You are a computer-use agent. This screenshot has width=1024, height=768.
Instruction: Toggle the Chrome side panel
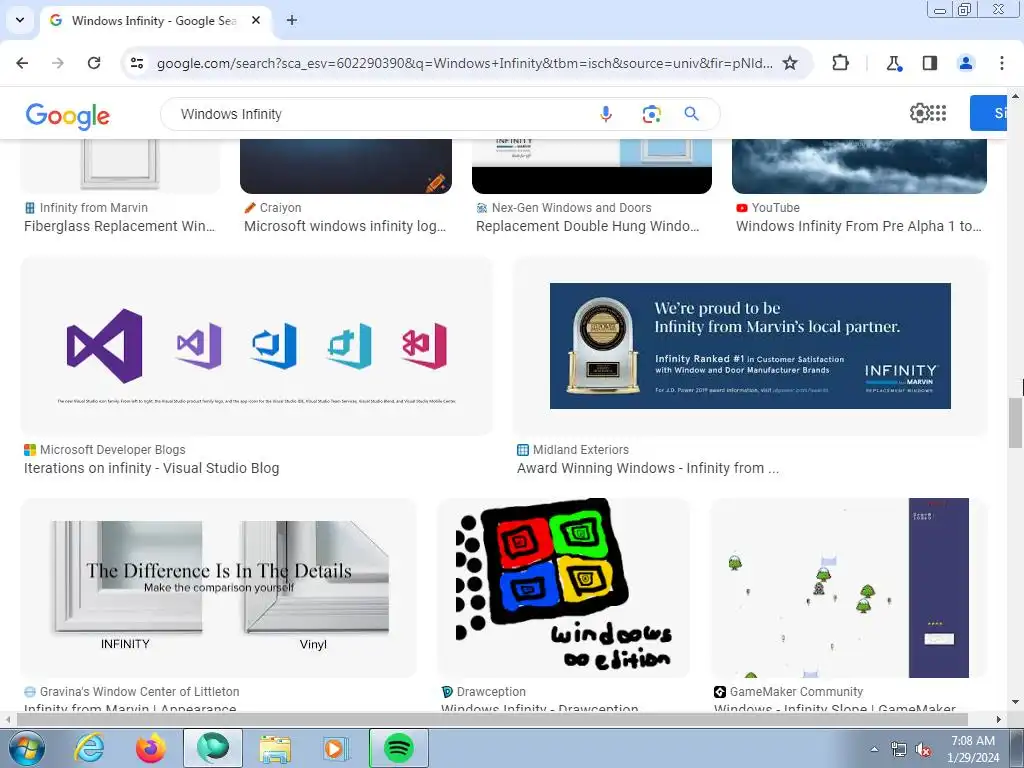point(930,63)
